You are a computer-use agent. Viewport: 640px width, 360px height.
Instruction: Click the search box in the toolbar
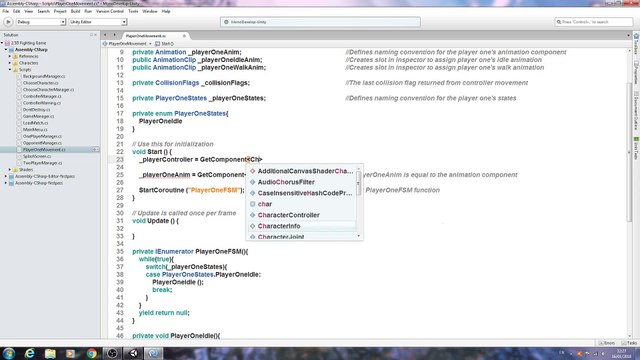point(593,22)
